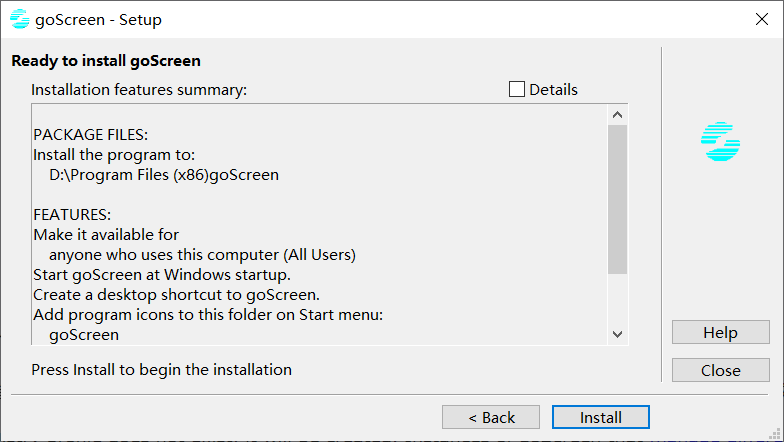Close the setup window with the title bar X

pyautogui.click(x=761, y=19)
